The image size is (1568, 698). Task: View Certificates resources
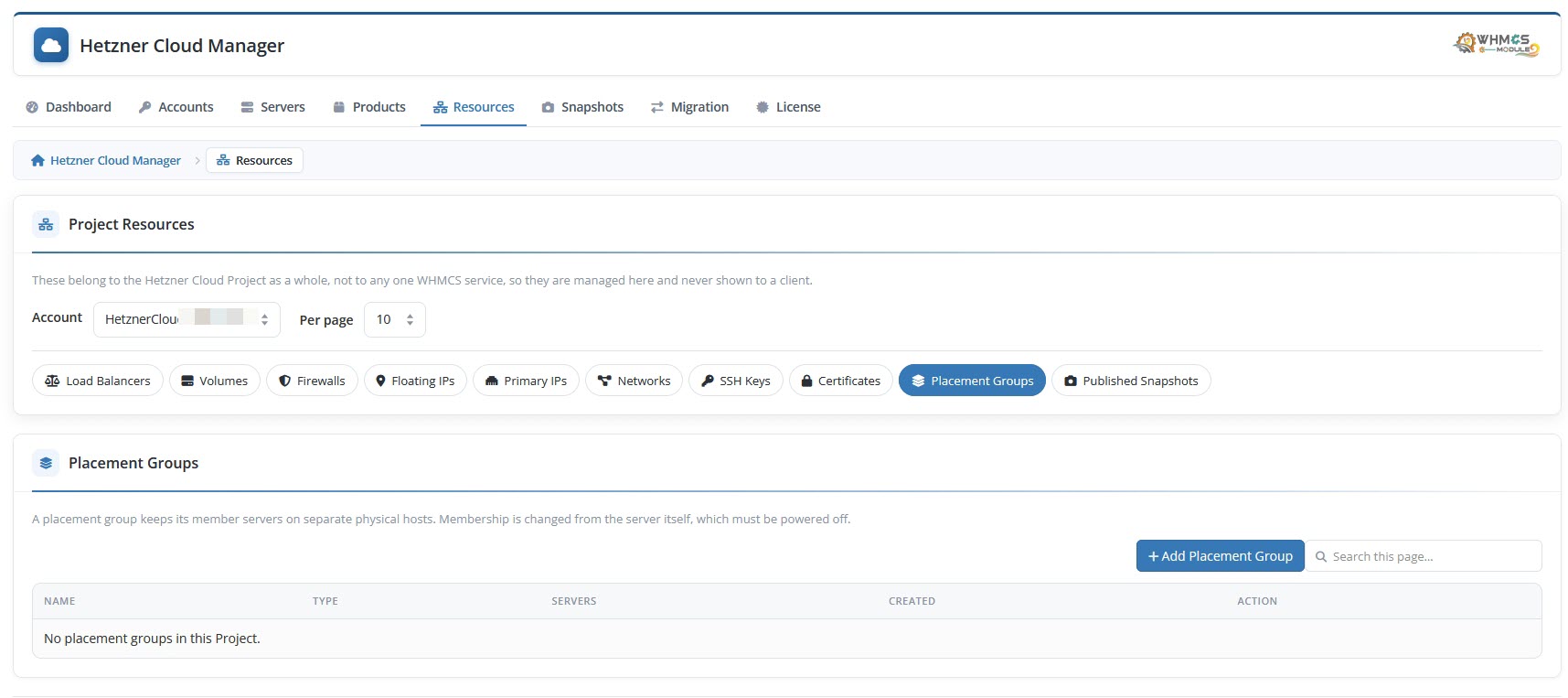[841, 381]
